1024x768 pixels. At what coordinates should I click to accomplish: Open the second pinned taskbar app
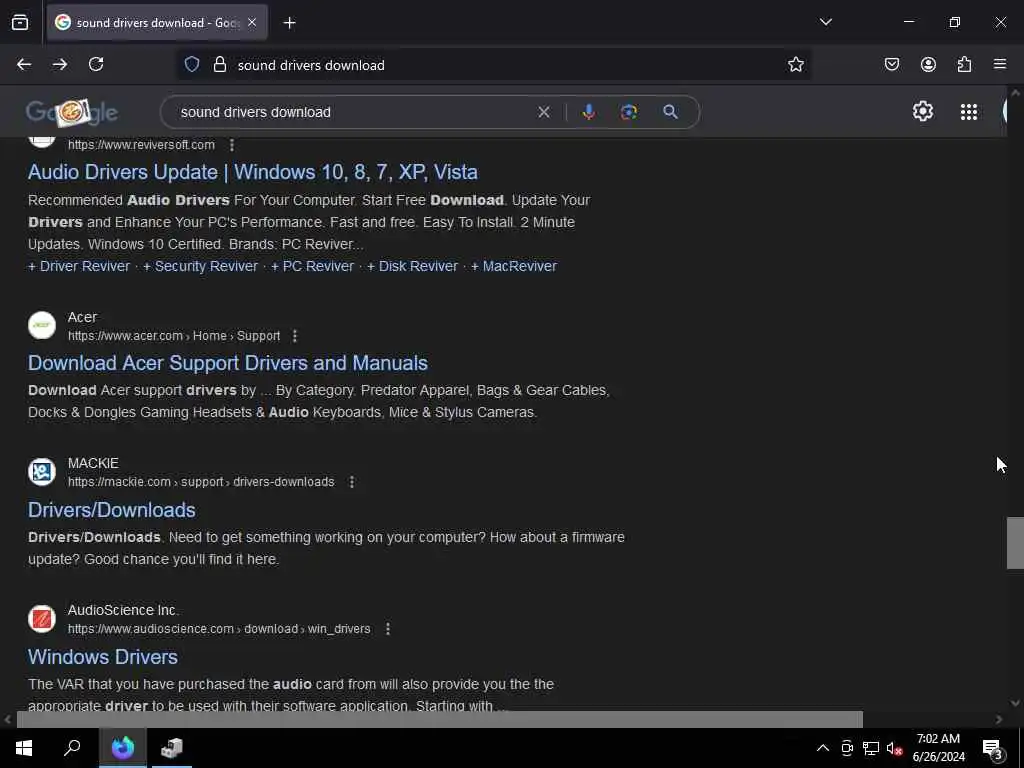click(172, 748)
